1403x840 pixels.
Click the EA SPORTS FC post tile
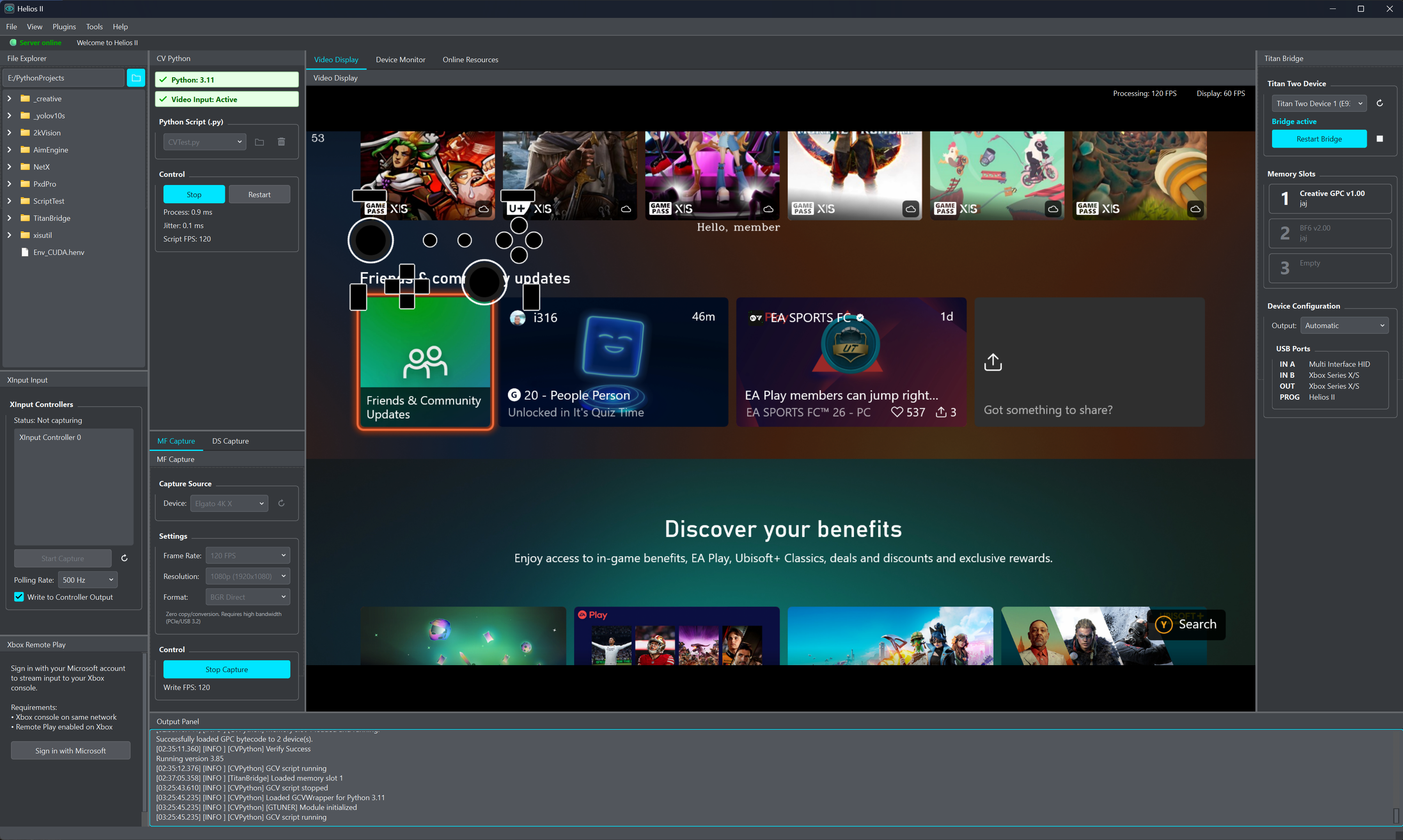pyautogui.click(x=851, y=362)
